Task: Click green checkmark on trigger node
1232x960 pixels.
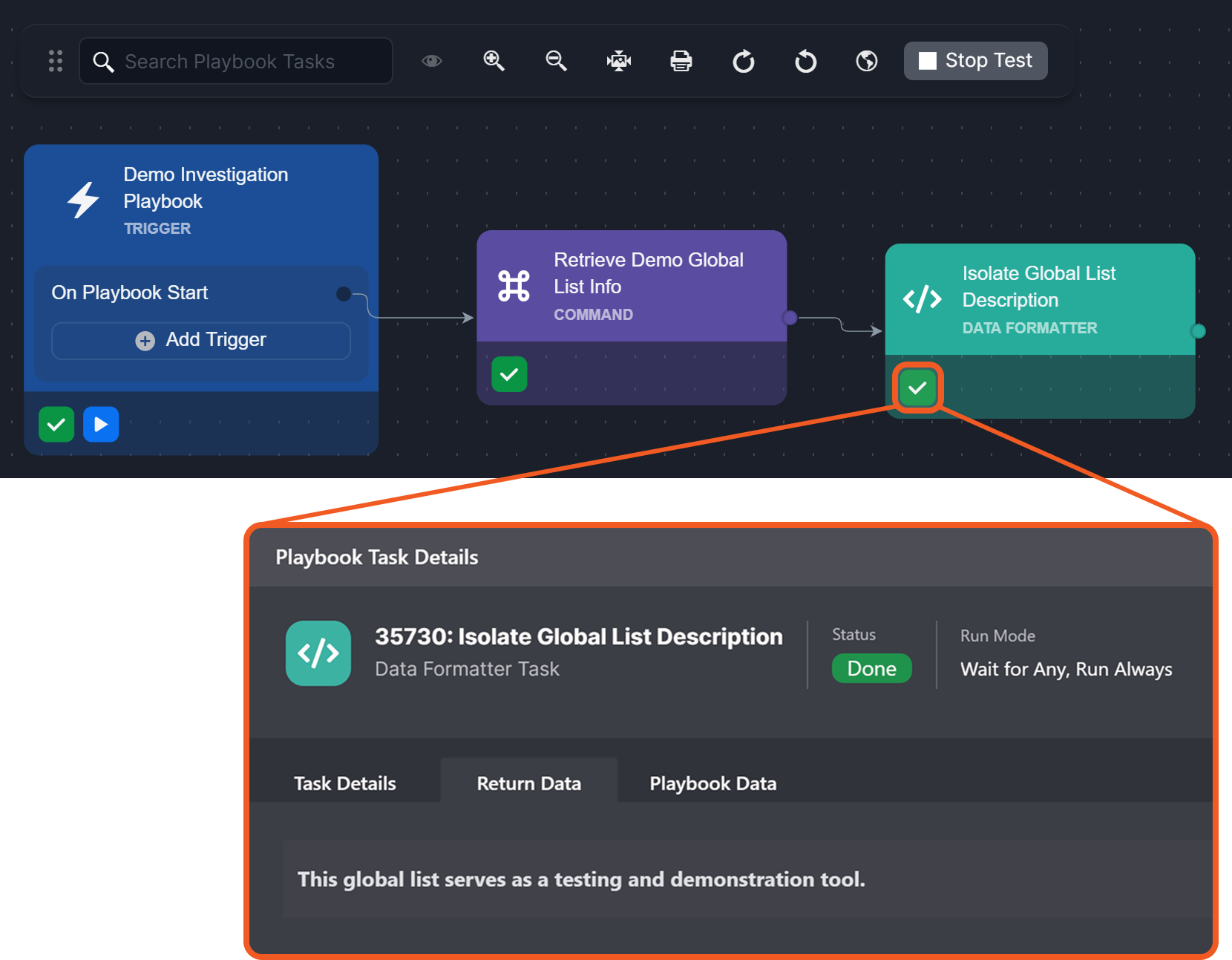Action: tap(56, 425)
